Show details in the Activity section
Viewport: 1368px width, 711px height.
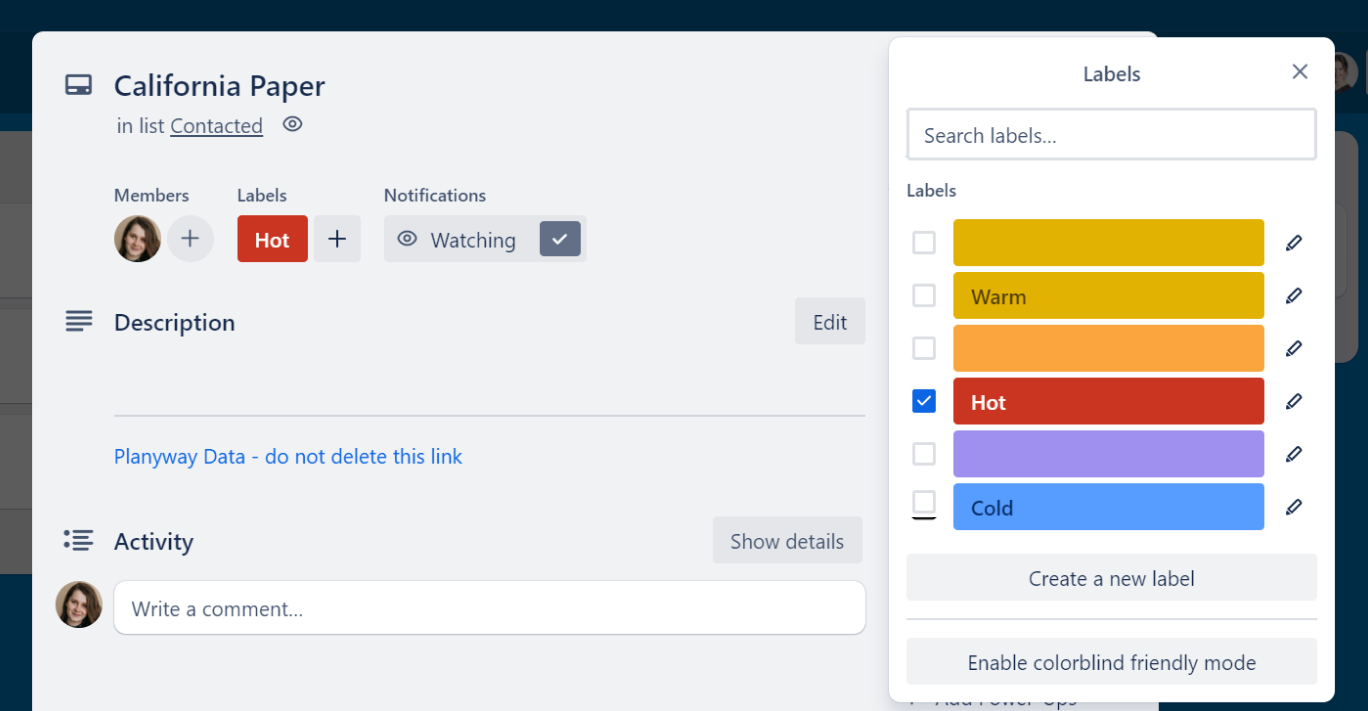point(787,541)
